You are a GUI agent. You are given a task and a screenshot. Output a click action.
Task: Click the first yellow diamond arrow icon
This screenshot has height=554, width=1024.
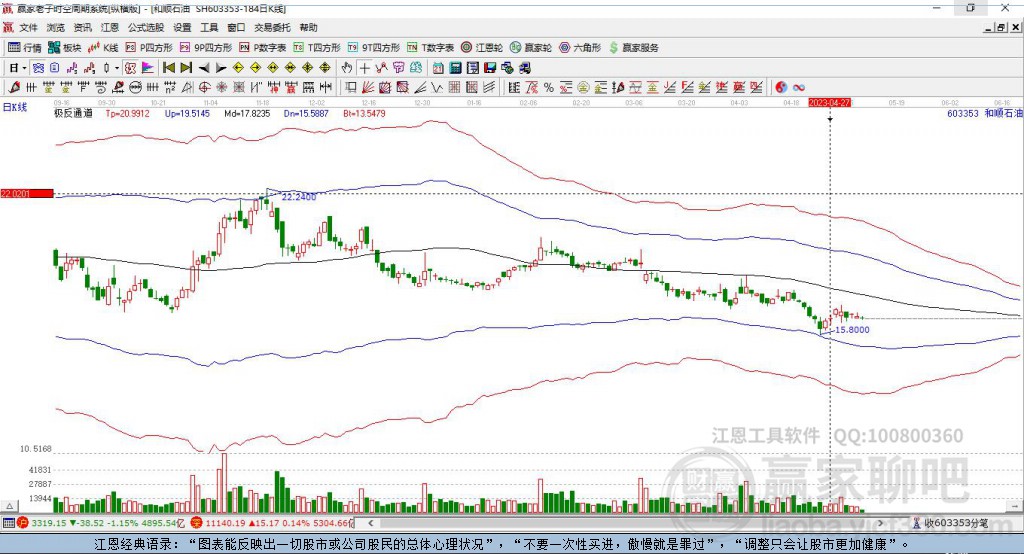point(238,68)
